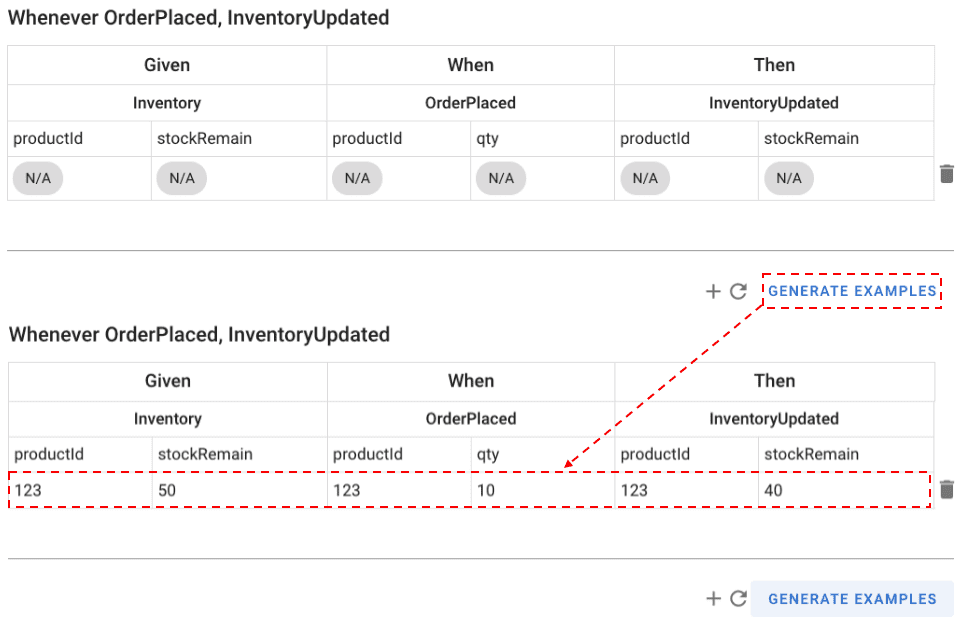Select the qty cell showing 10
This screenshot has width=963, height=624.
coord(543,490)
